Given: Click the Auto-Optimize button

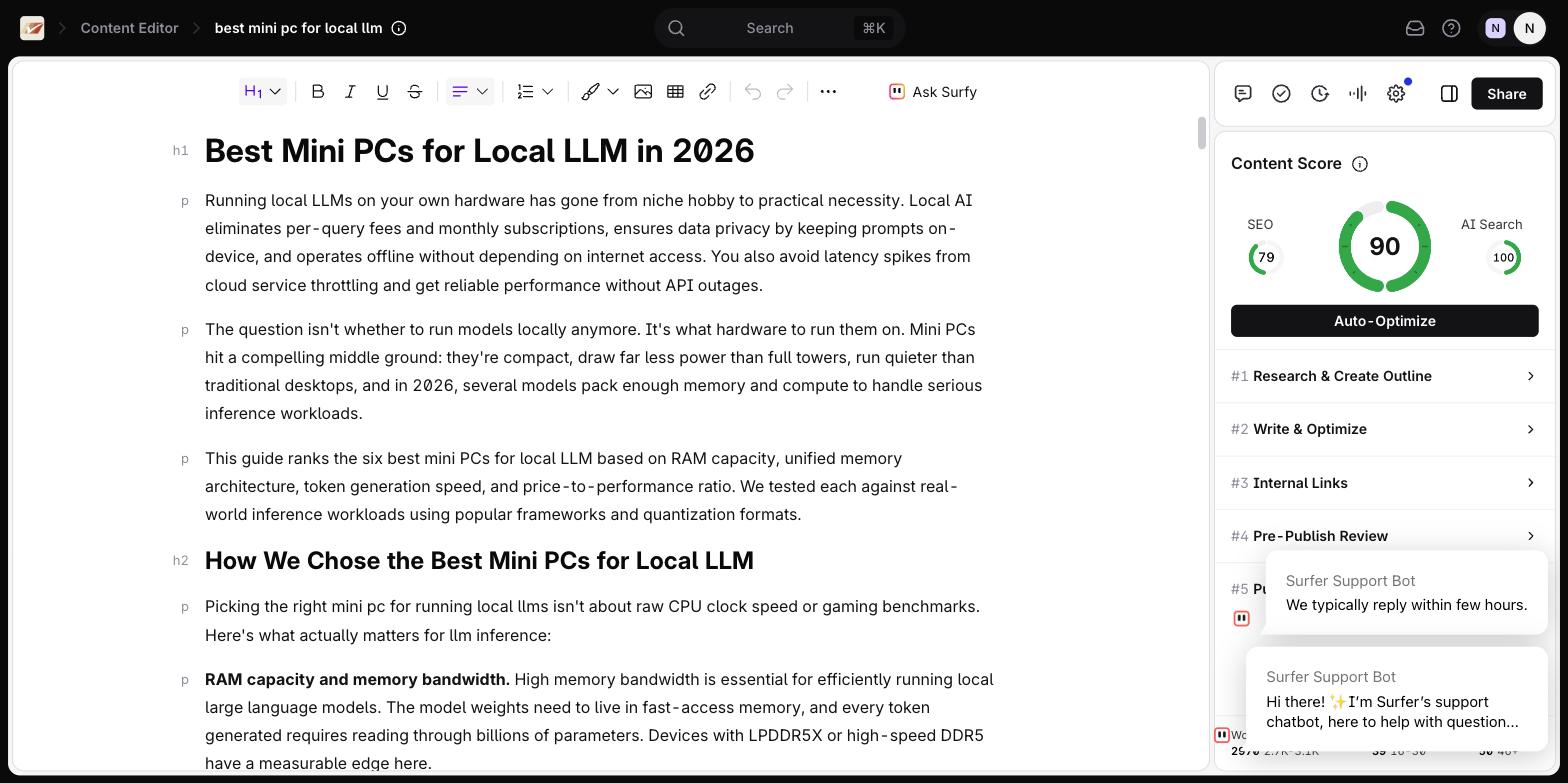Looking at the screenshot, I should click(1385, 321).
